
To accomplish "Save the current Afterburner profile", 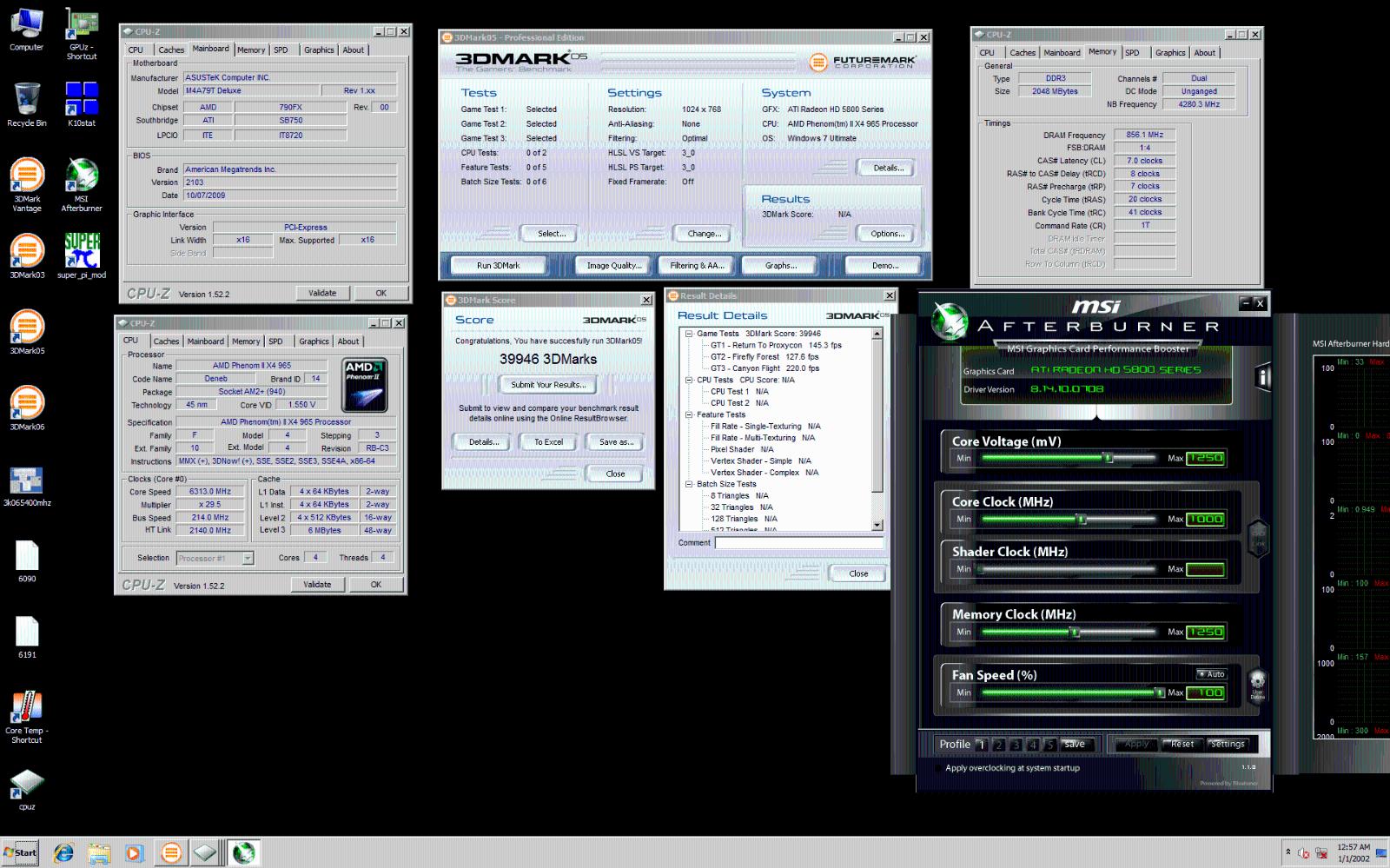I will pos(1075,745).
